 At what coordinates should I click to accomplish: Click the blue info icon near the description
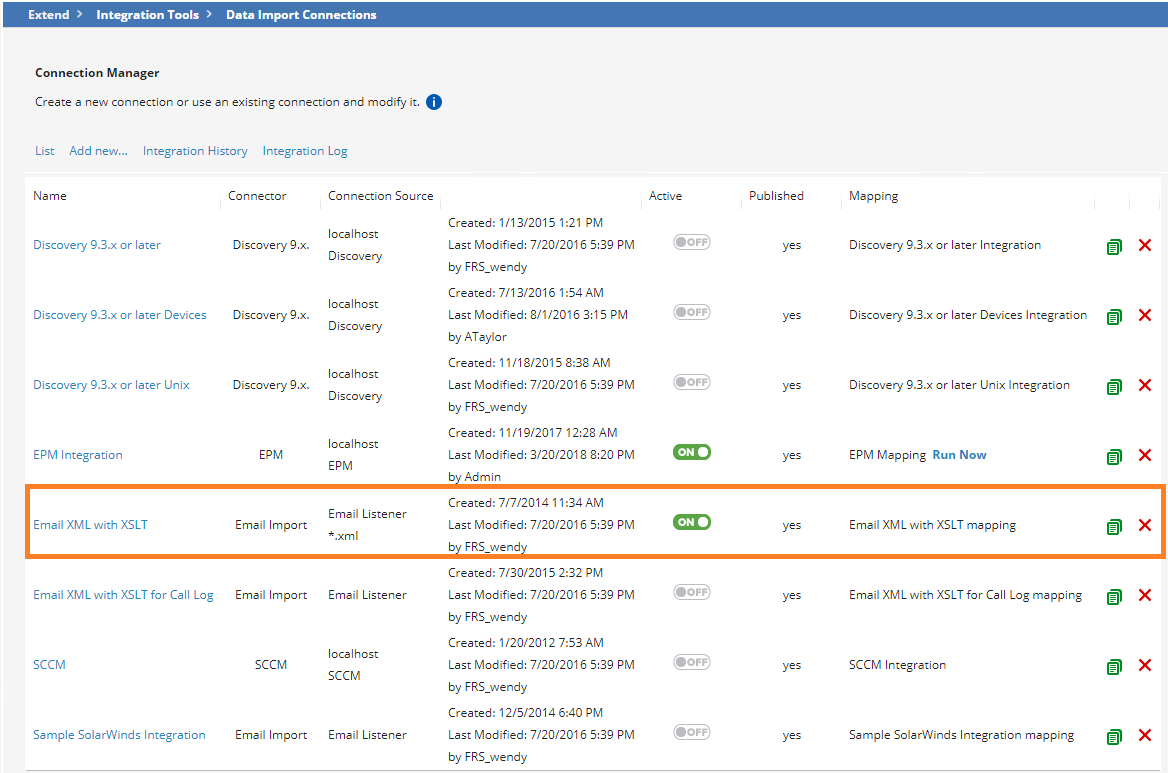click(x=433, y=101)
